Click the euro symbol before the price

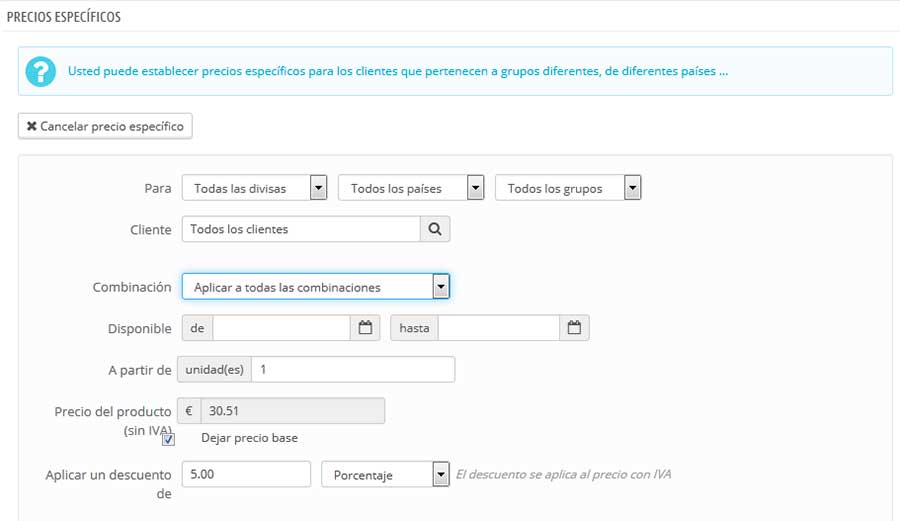[x=189, y=410]
